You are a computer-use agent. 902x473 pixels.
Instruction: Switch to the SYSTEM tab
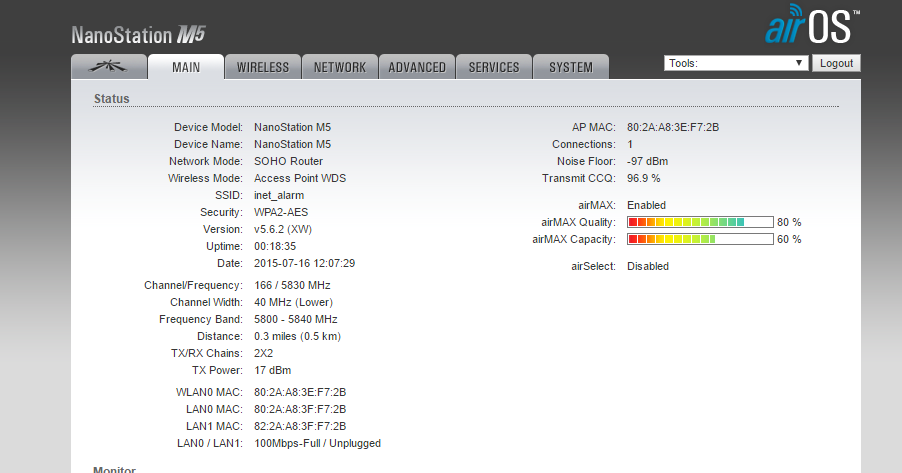[571, 67]
